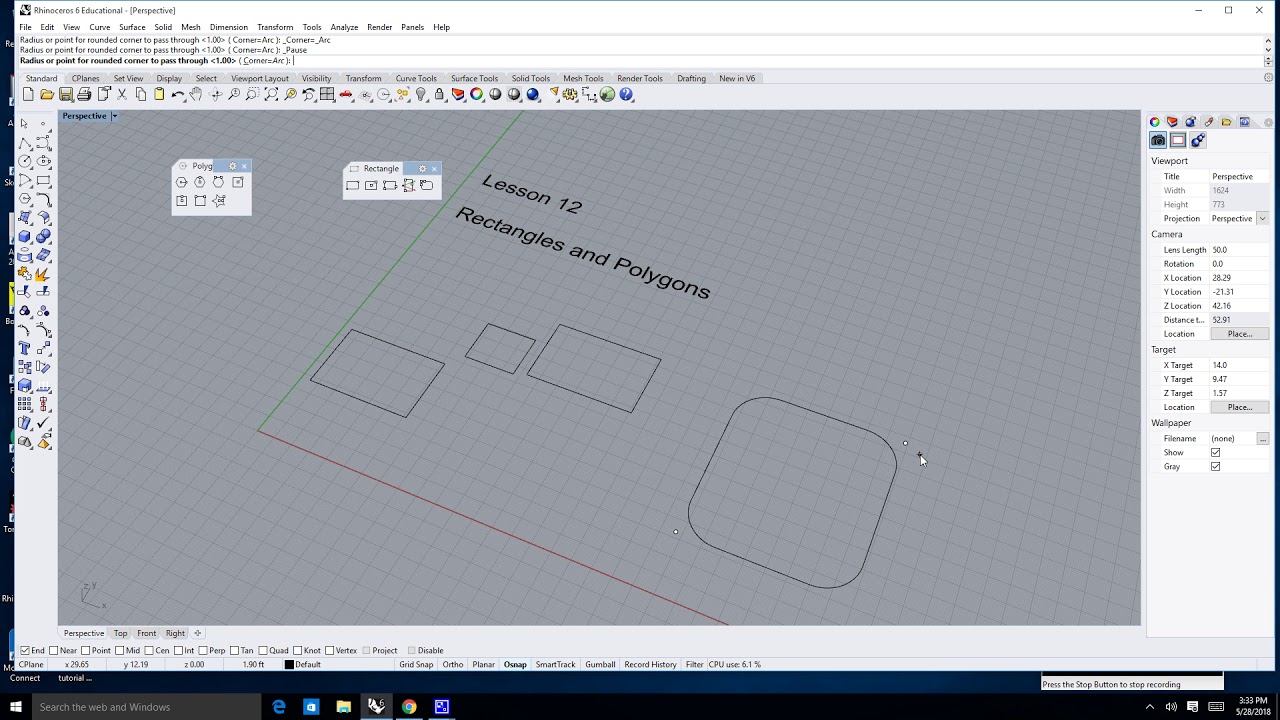Click the Target Location Place button
This screenshot has width=1280, height=720.
[x=1239, y=407]
